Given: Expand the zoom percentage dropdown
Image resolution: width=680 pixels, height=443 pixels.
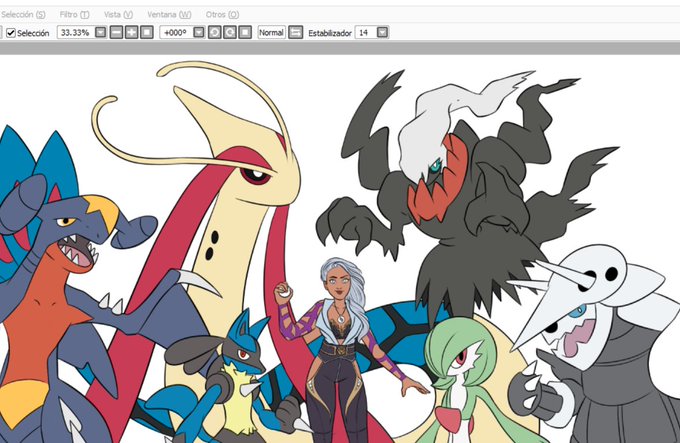Looking at the screenshot, I should click(101, 33).
